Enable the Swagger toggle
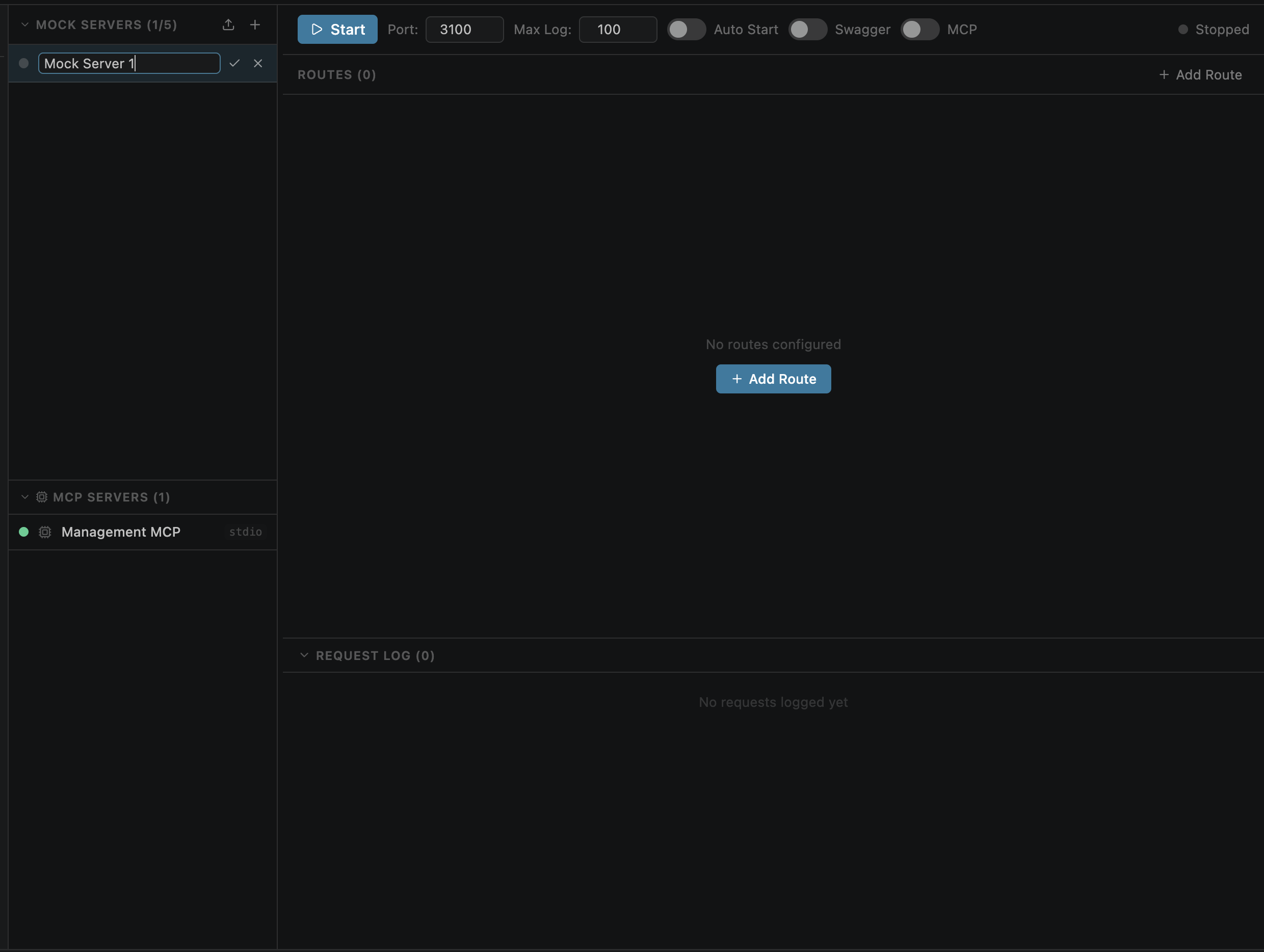This screenshot has width=1264, height=952. click(807, 29)
